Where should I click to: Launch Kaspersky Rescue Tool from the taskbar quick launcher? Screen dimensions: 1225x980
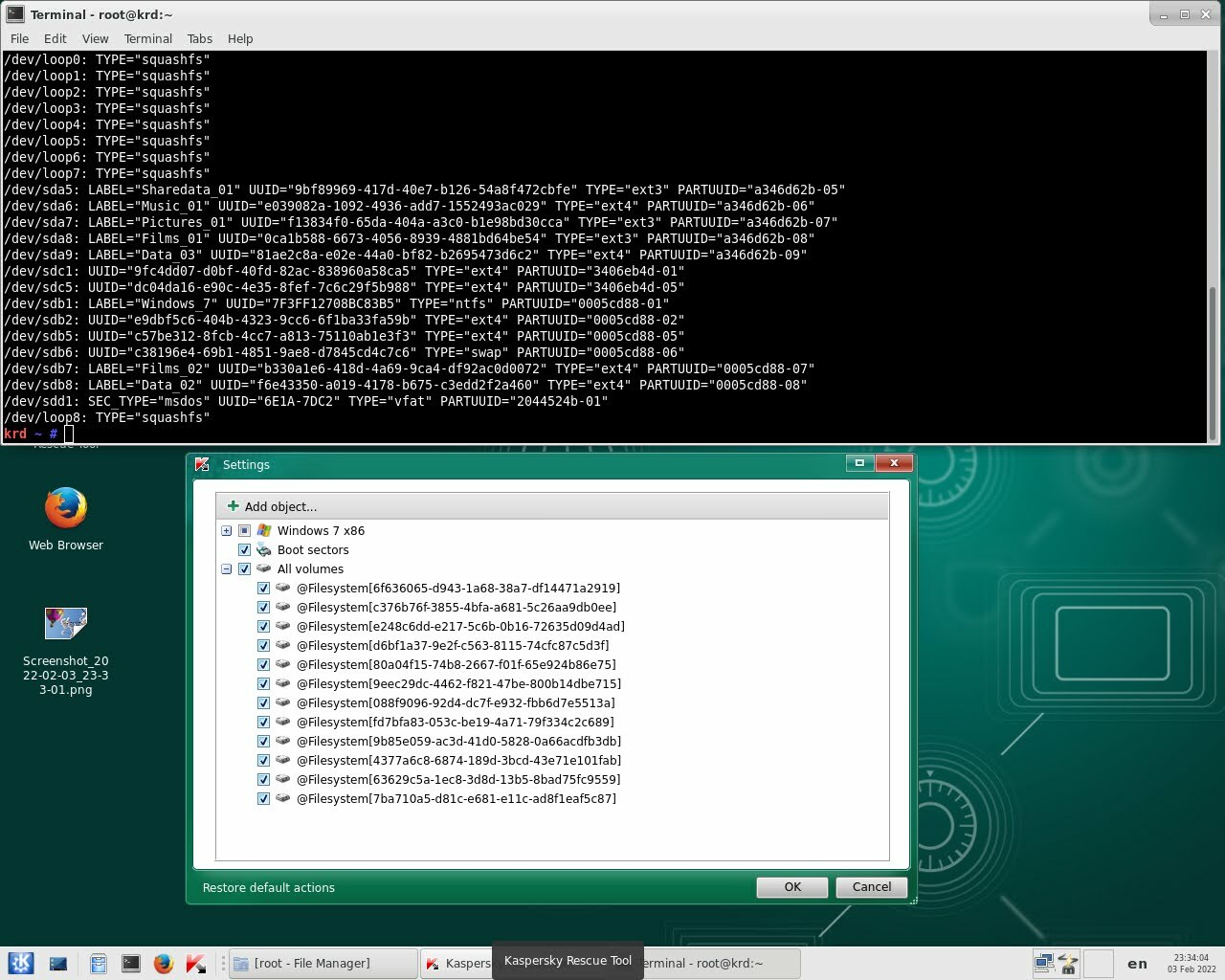pyautogui.click(x=196, y=964)
